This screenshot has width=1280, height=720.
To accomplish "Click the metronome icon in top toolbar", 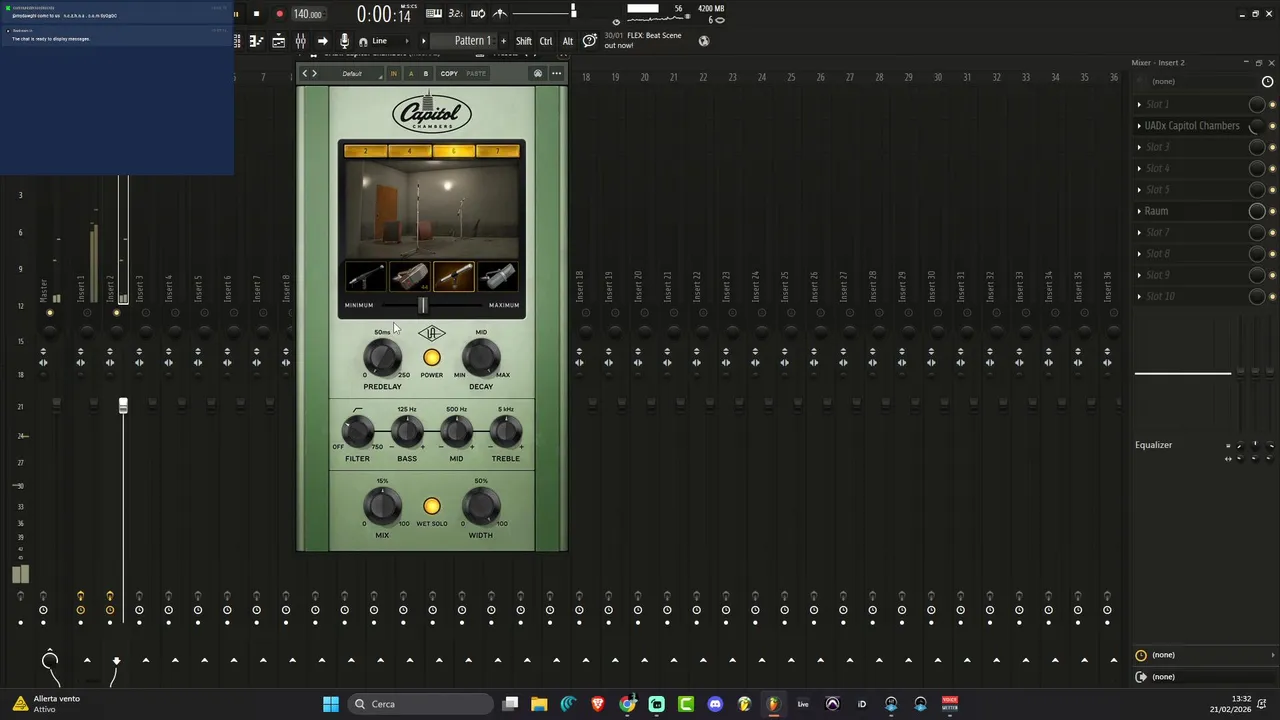I will [x=500, y=13].
